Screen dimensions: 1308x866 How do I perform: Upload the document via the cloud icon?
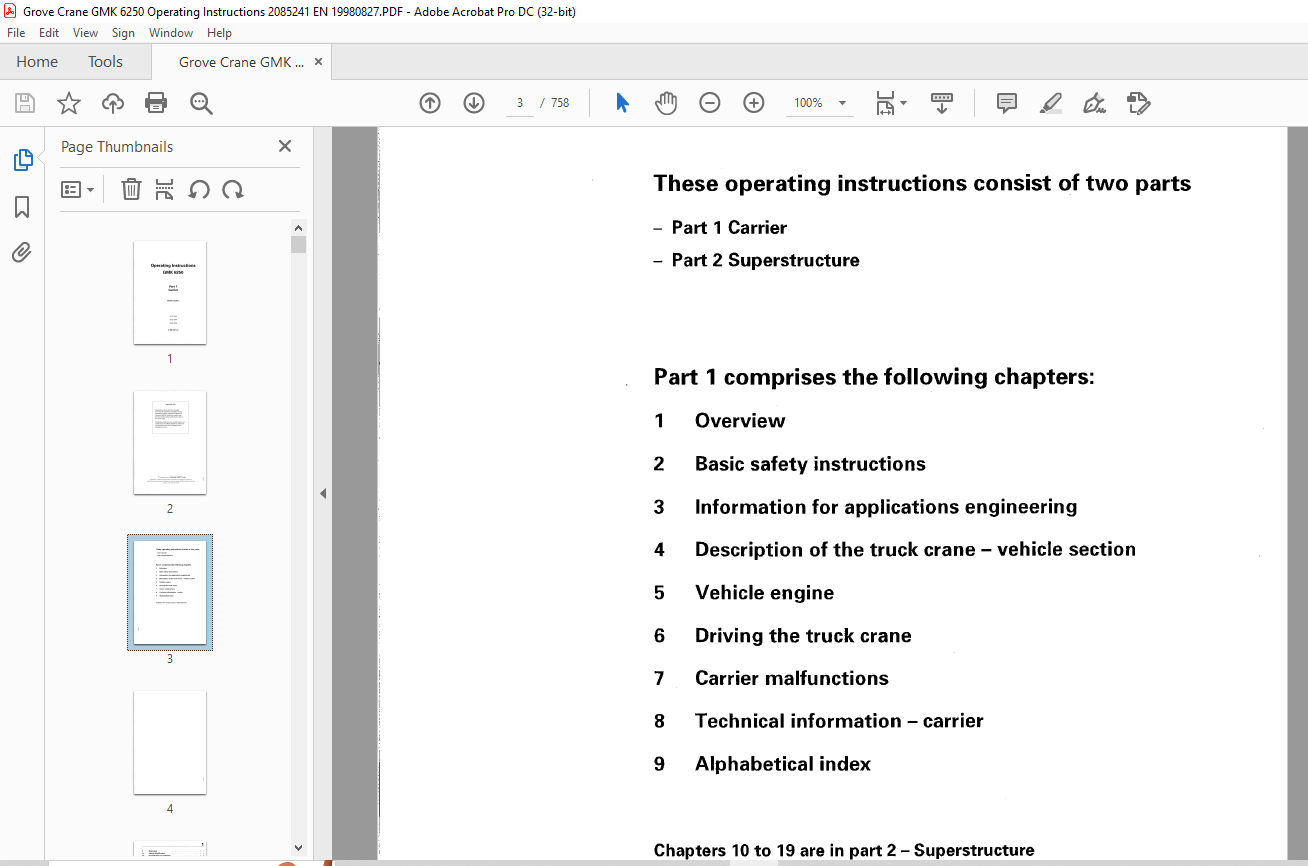(113, 103)
